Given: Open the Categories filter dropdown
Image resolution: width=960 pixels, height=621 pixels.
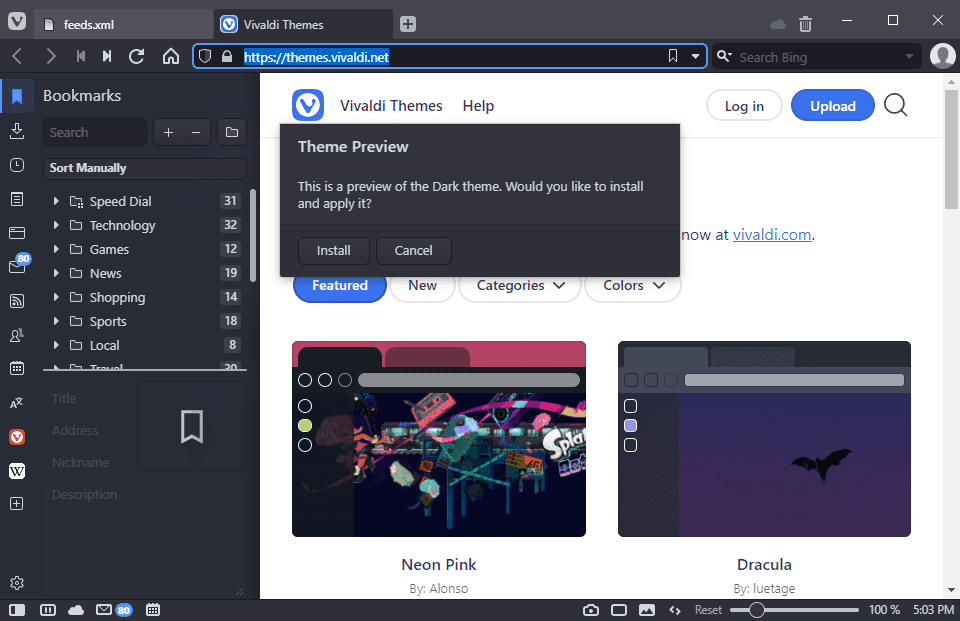Looking at the screenshot, I should (520, 286).
